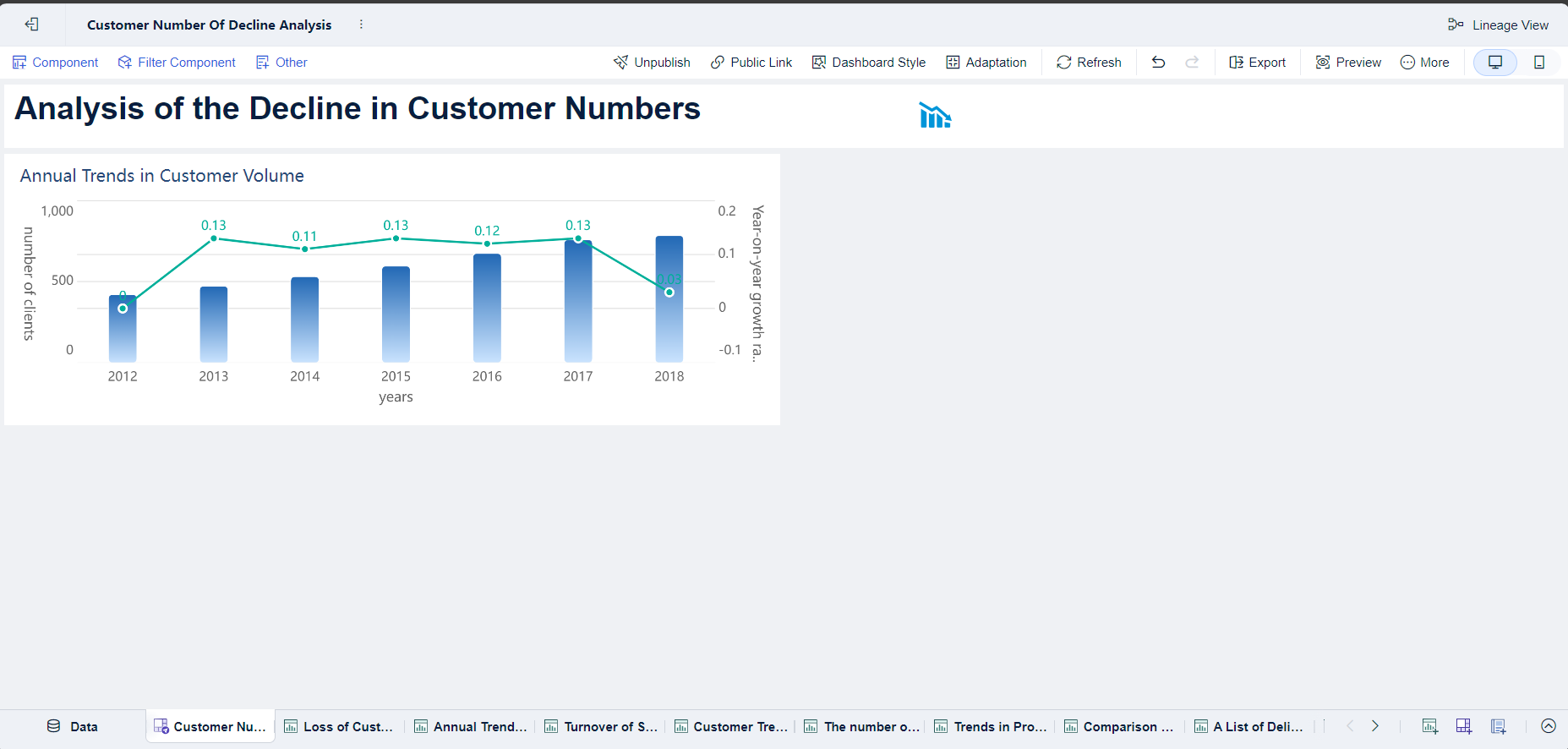Switch to desktop layout view
Viewport: 1568px width, 749px height.
1495,63
